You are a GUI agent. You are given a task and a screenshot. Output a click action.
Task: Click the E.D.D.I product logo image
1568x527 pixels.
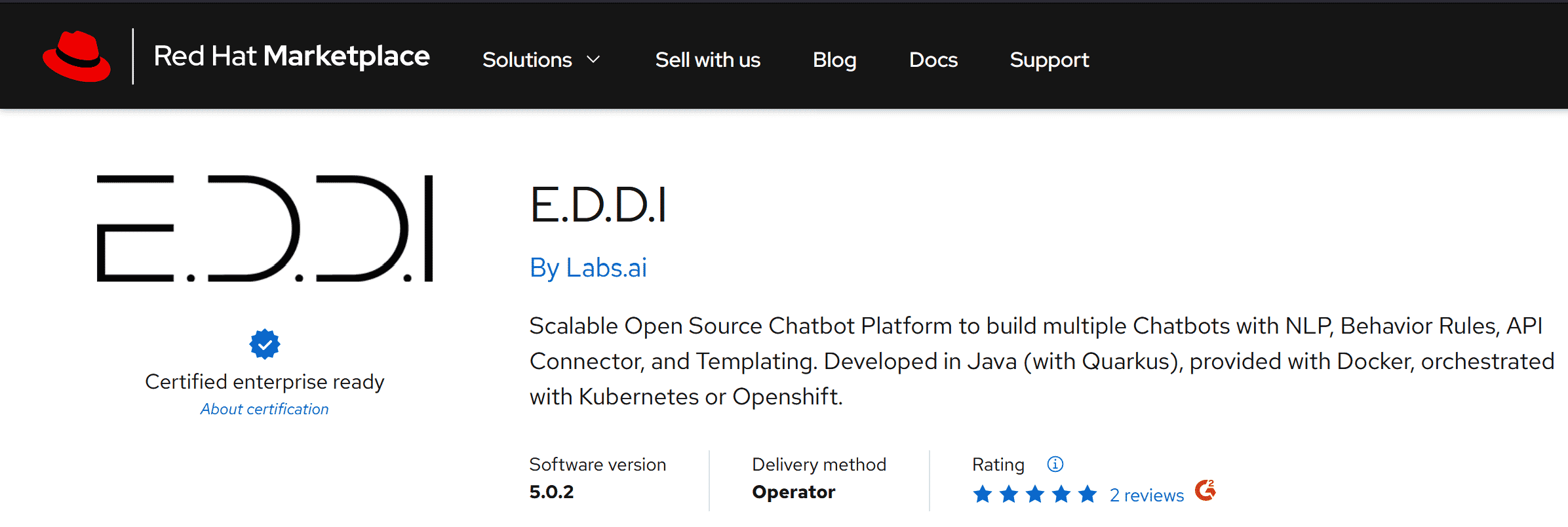click(265, 228)
